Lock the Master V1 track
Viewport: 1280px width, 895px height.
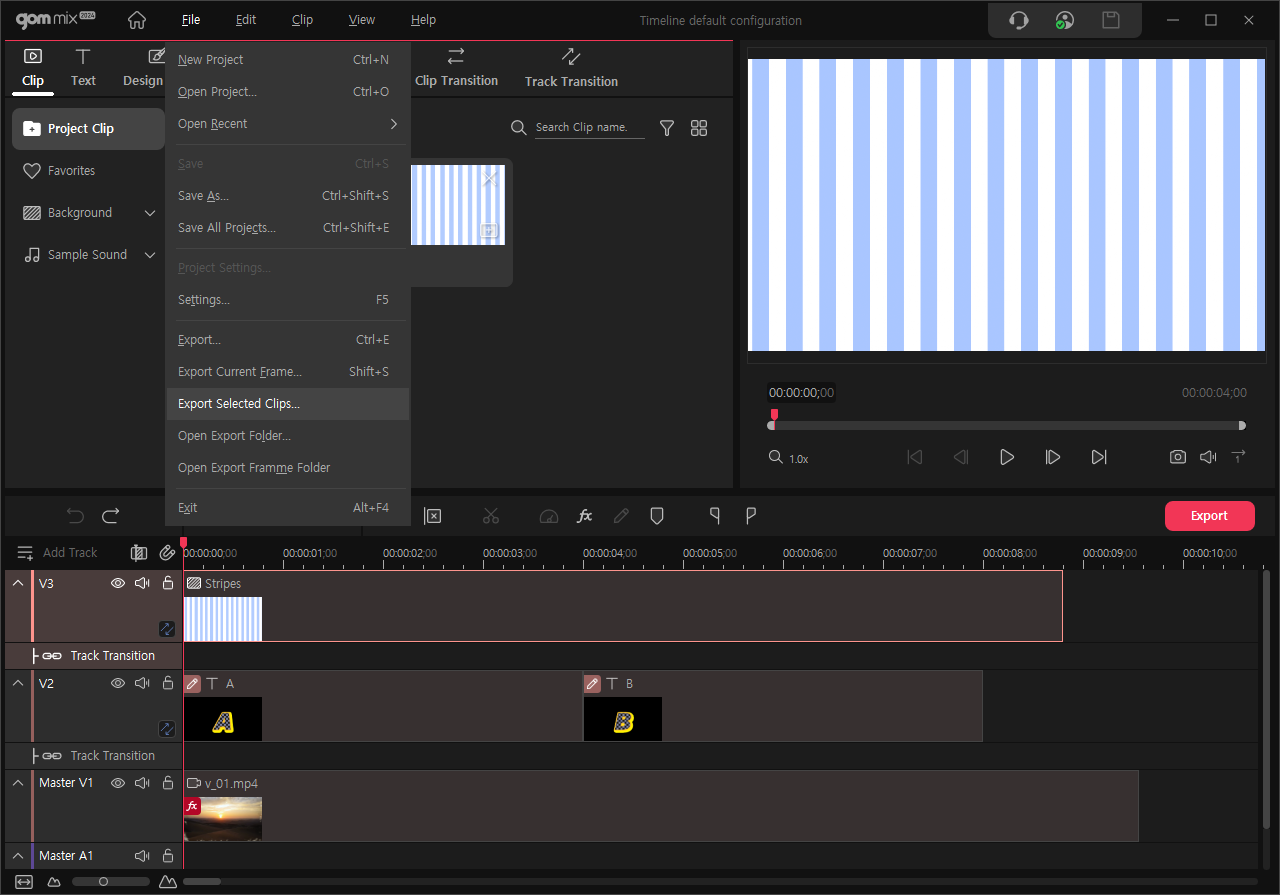click(168, 783)
